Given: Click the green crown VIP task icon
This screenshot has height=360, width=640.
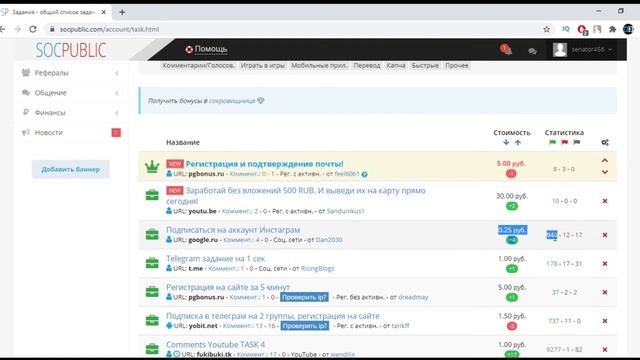Looking at the screenshot, I should [x=152, y=167].
